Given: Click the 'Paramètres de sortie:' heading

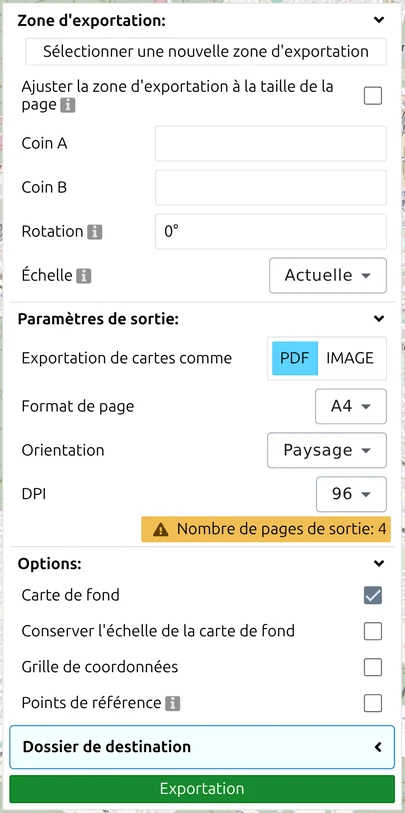Looking at the screenshot, I should (98, 318).
